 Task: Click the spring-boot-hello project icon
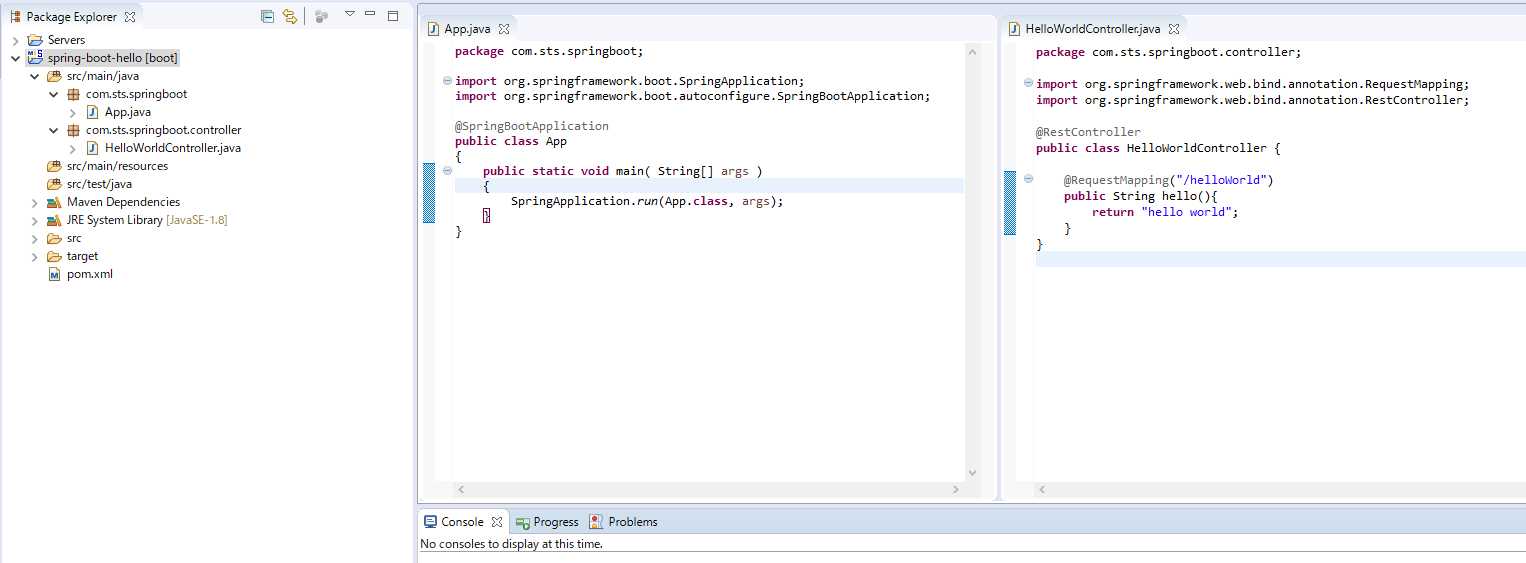pyautogui.click(x=35, y=58)
